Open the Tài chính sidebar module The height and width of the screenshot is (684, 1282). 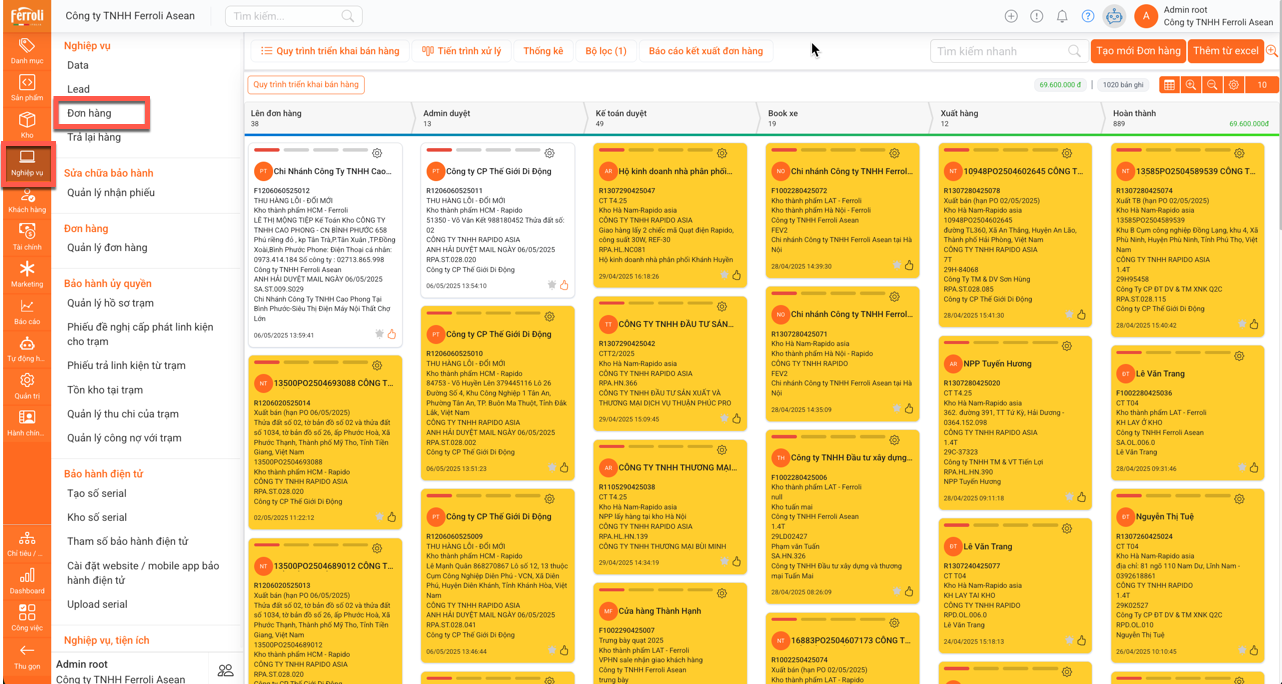[27, 237]
